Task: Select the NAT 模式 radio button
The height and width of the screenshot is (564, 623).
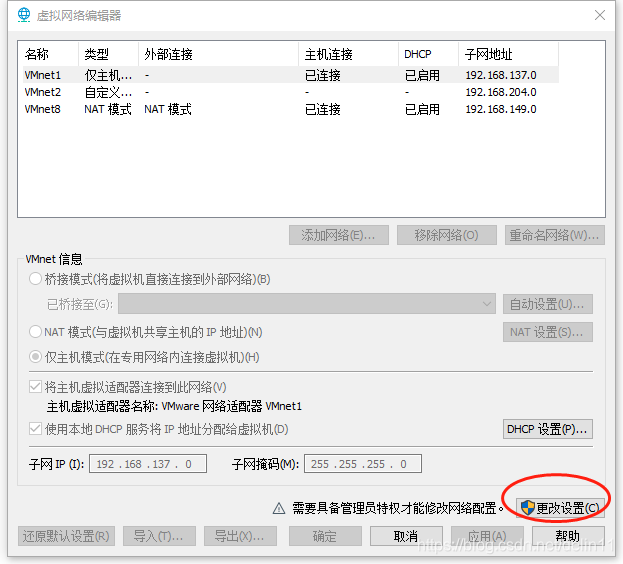Action: 35,332
